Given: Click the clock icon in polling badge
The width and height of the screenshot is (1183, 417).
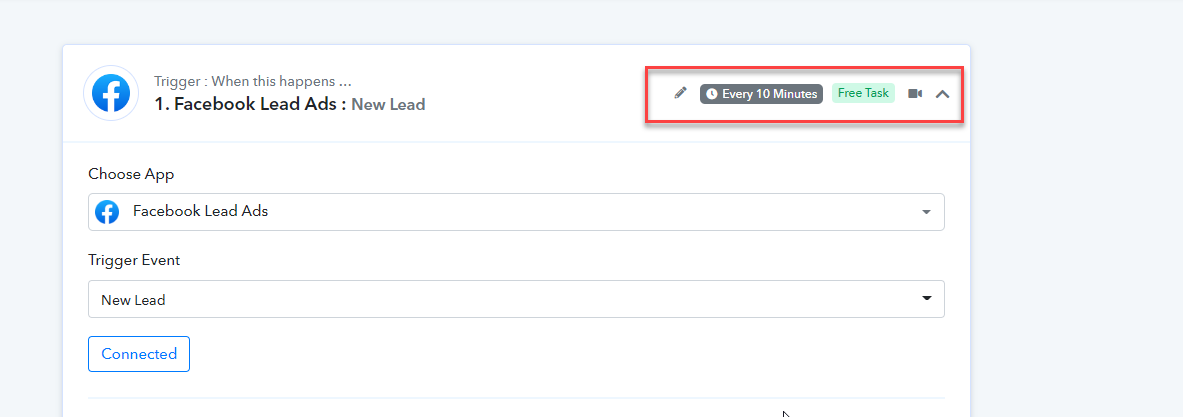Looking at the screenshot, I should coord(711,94).
